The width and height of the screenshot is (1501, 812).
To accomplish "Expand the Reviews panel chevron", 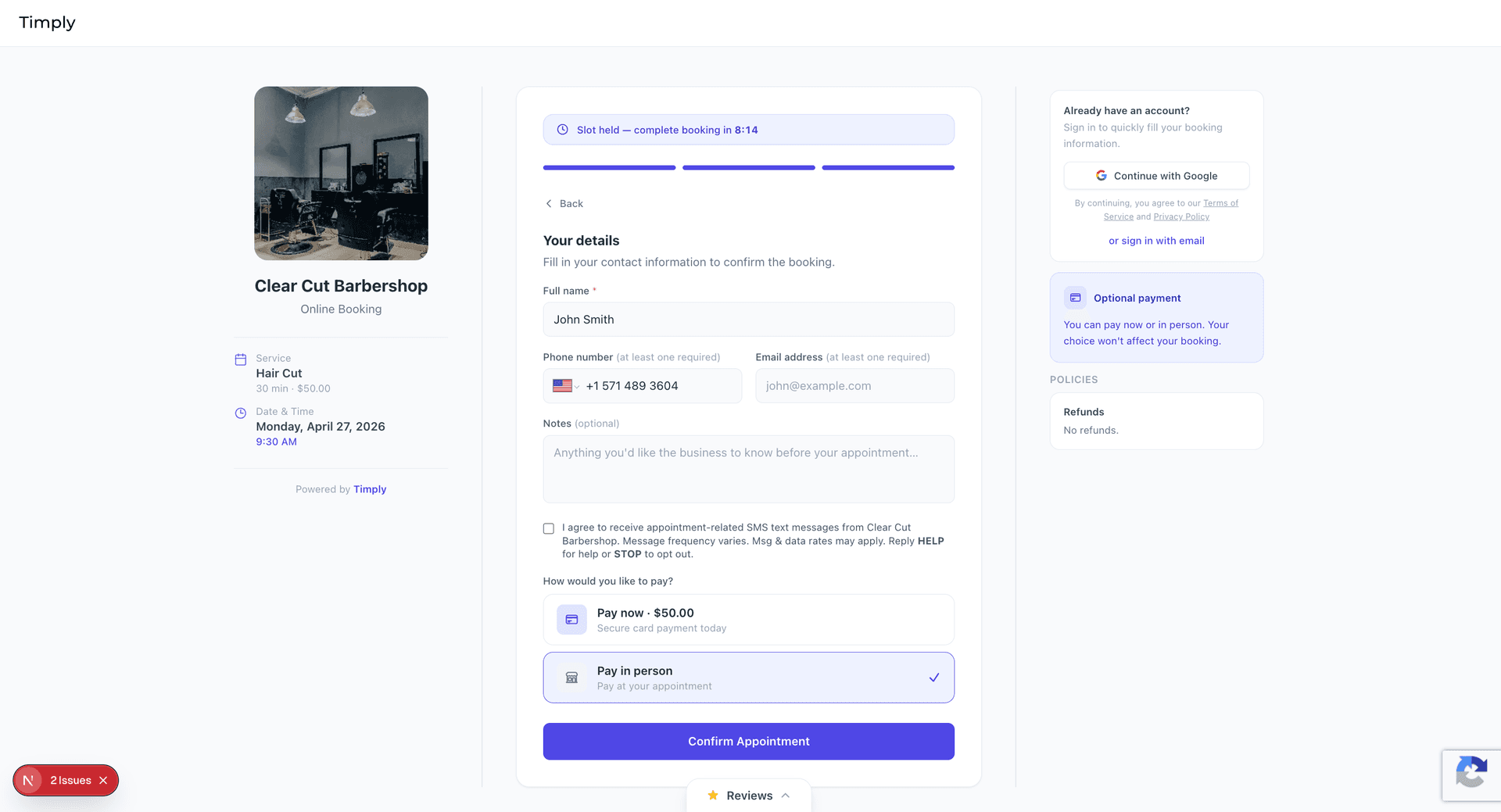I will tap(786, 795).
